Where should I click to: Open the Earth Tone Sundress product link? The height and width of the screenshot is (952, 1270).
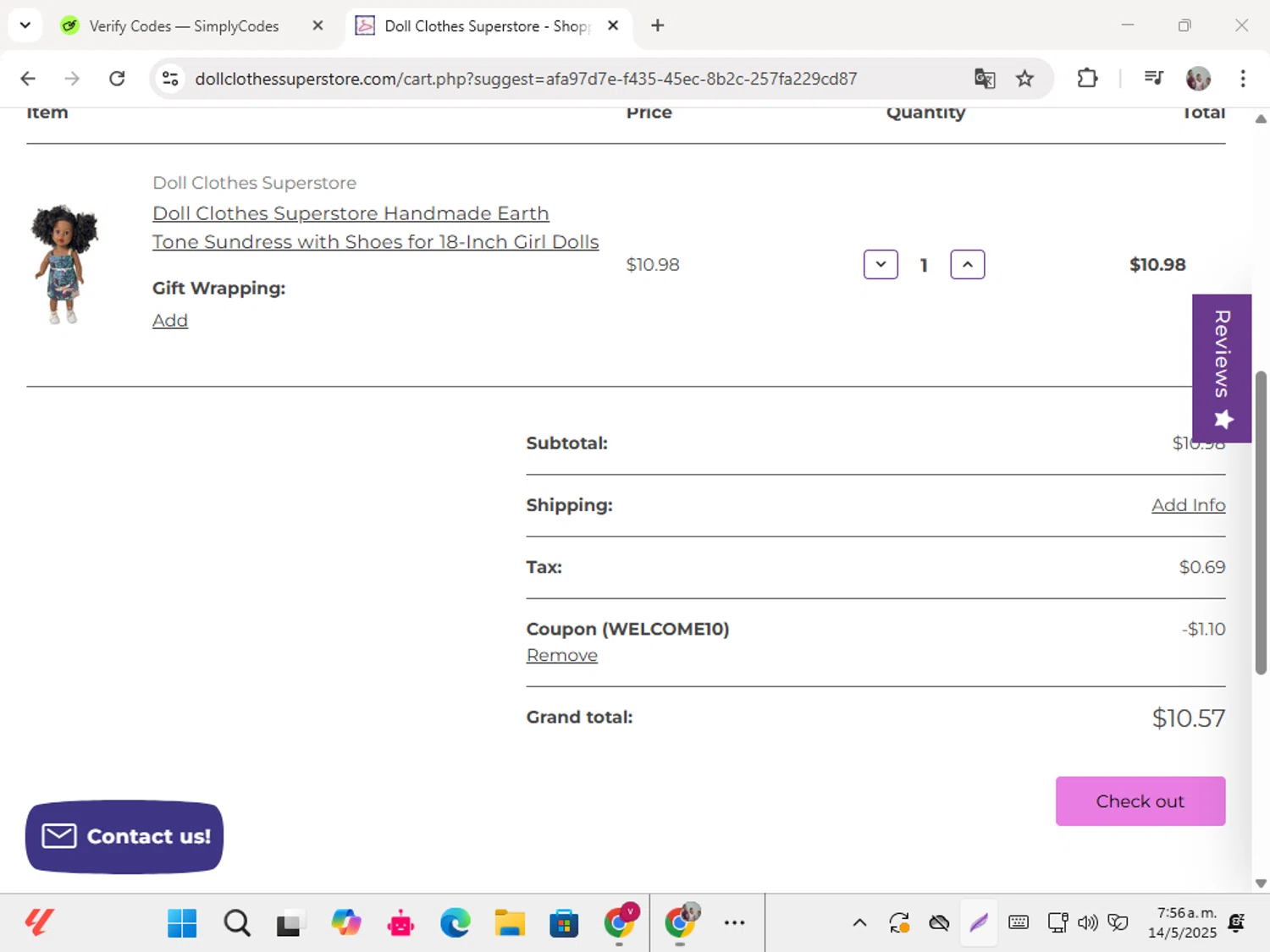pos(375,228)
